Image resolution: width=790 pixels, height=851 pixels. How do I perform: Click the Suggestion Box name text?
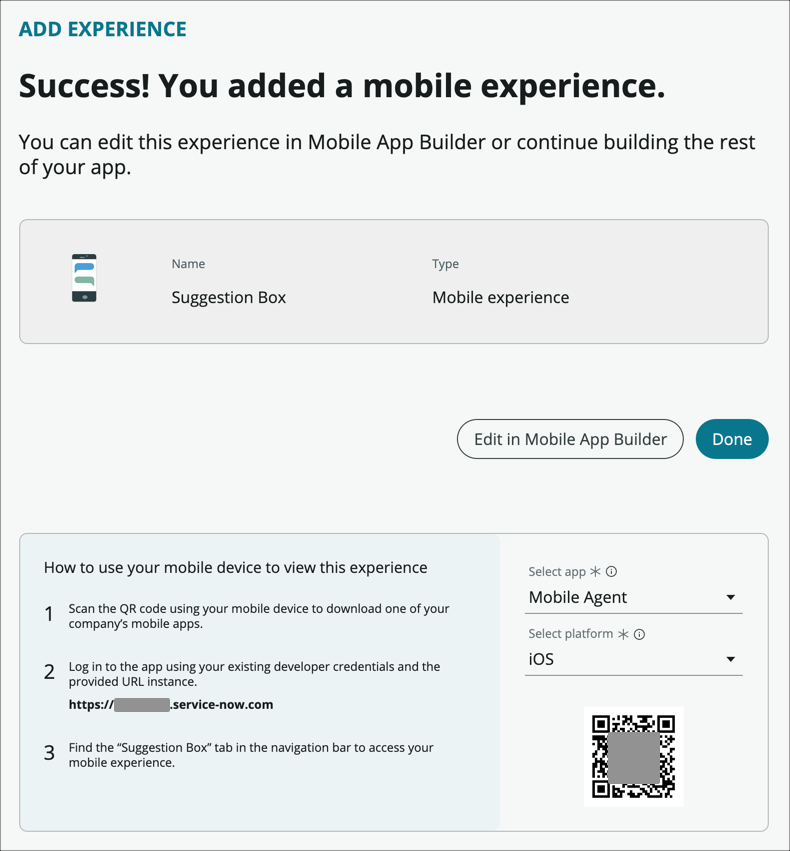click(228, 297)
